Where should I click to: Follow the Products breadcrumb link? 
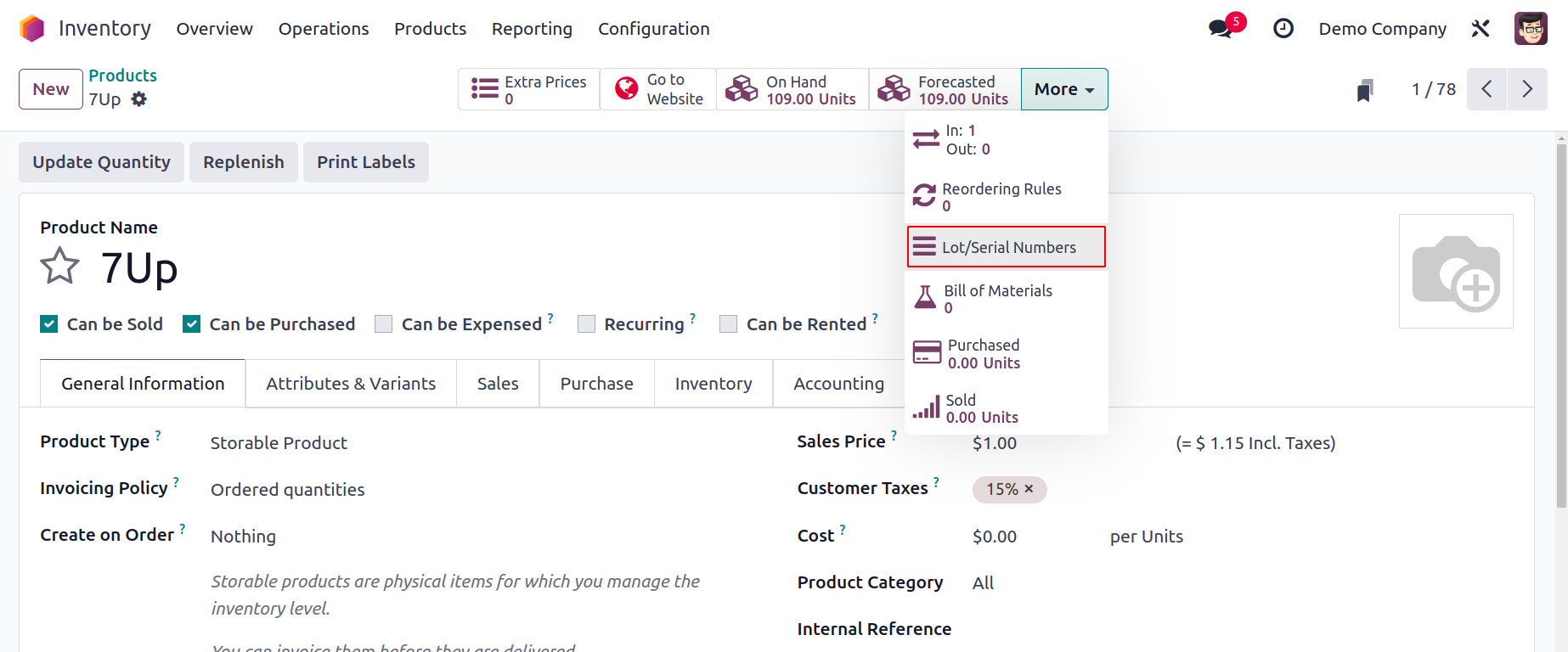[123, 76]
